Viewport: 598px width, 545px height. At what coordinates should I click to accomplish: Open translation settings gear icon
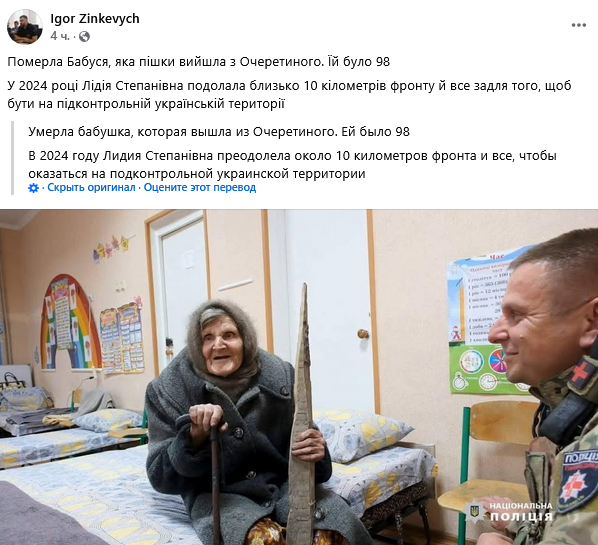pyautogui.click(x=34, y=188)
